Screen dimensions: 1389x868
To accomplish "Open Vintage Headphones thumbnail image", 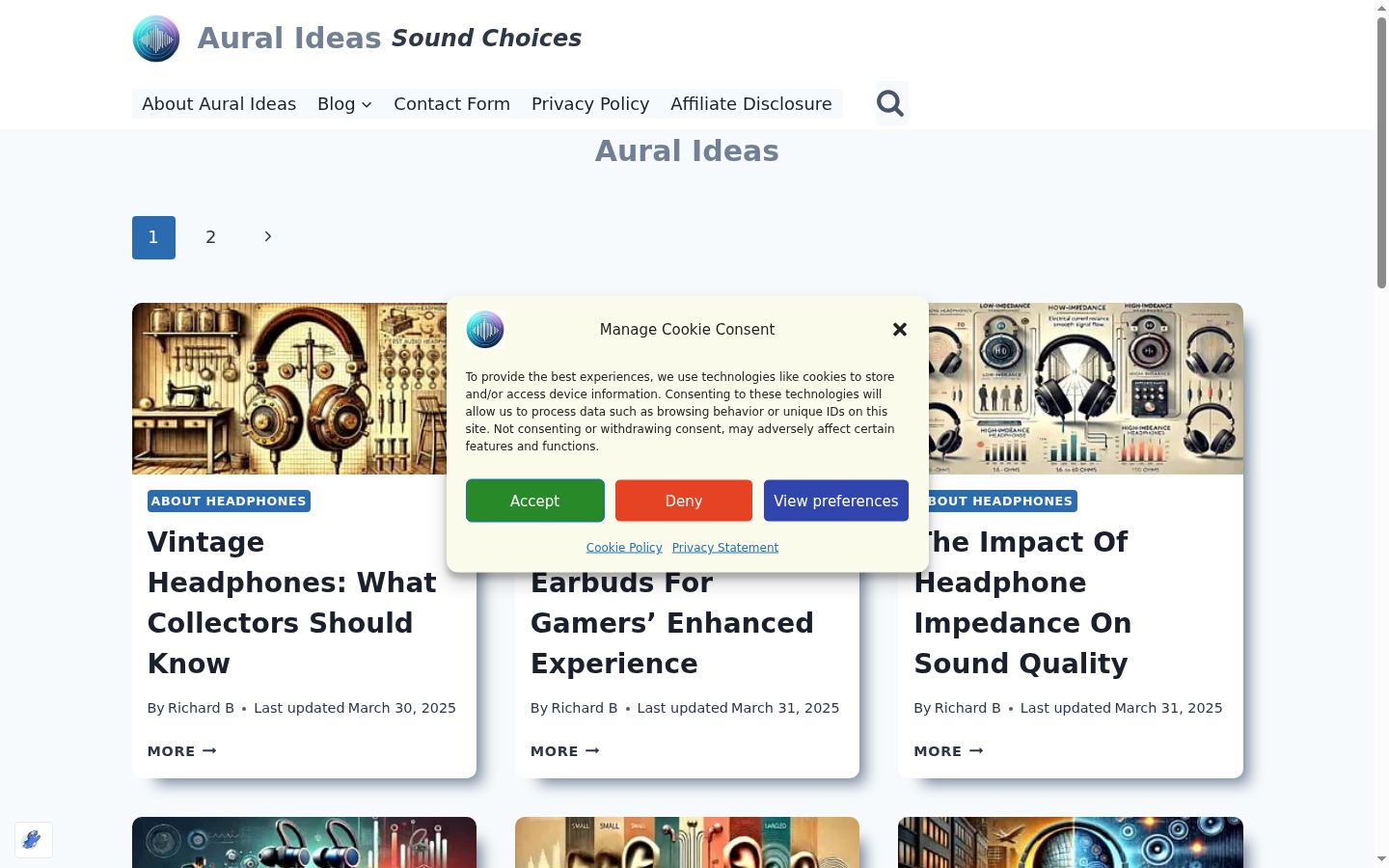I will click(x=289, y=389).
